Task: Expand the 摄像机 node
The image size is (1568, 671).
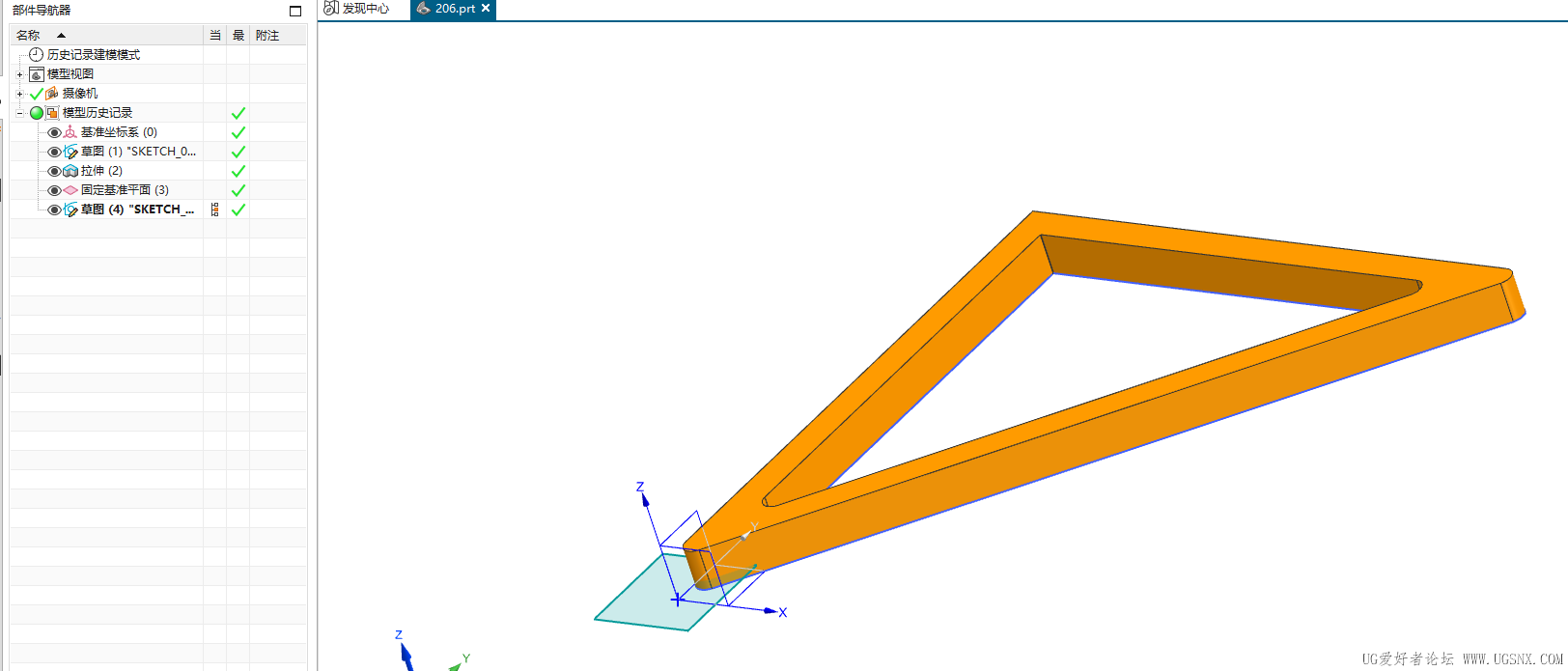Action: click(x=19, y=94)
